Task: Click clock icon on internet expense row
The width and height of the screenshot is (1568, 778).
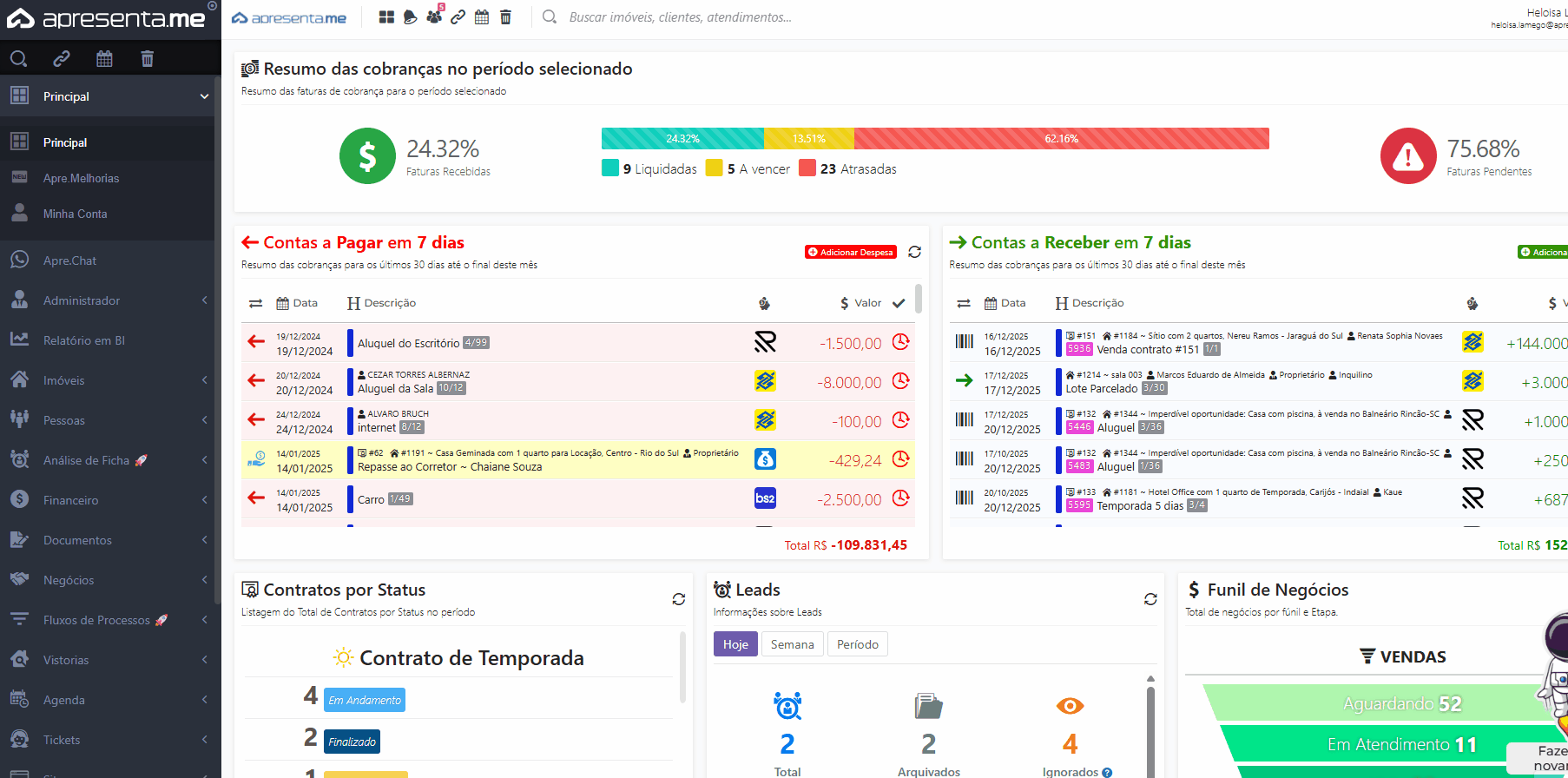Action: 901,420
